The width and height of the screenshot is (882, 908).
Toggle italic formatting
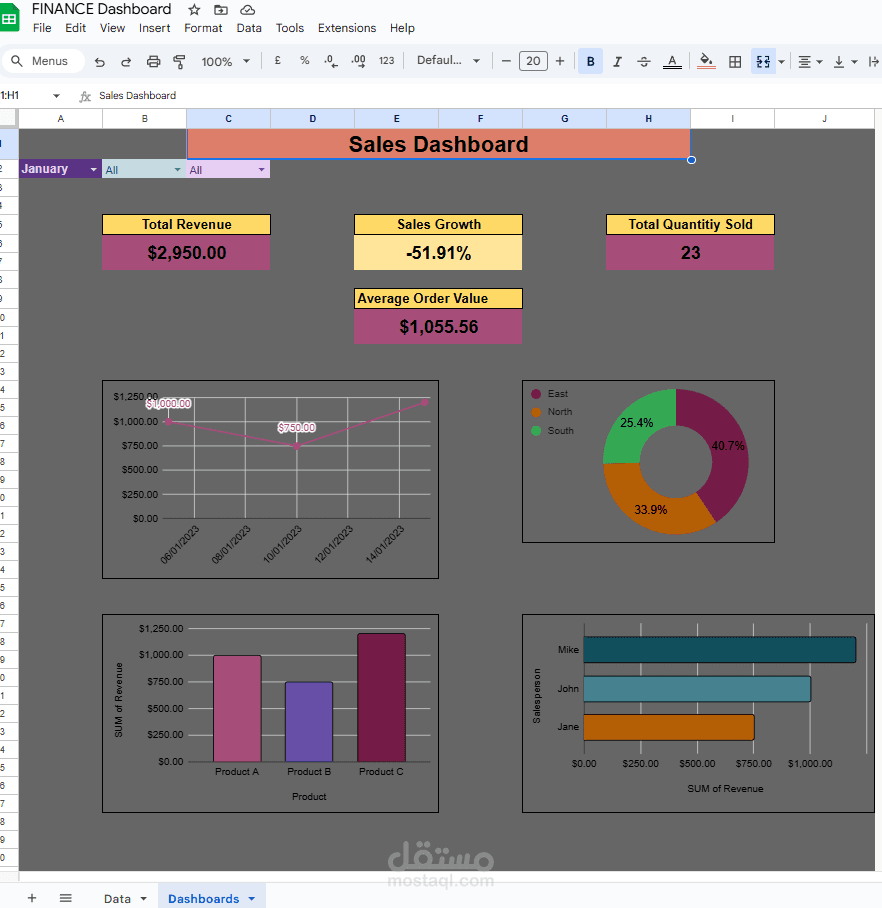pos(616,61)
